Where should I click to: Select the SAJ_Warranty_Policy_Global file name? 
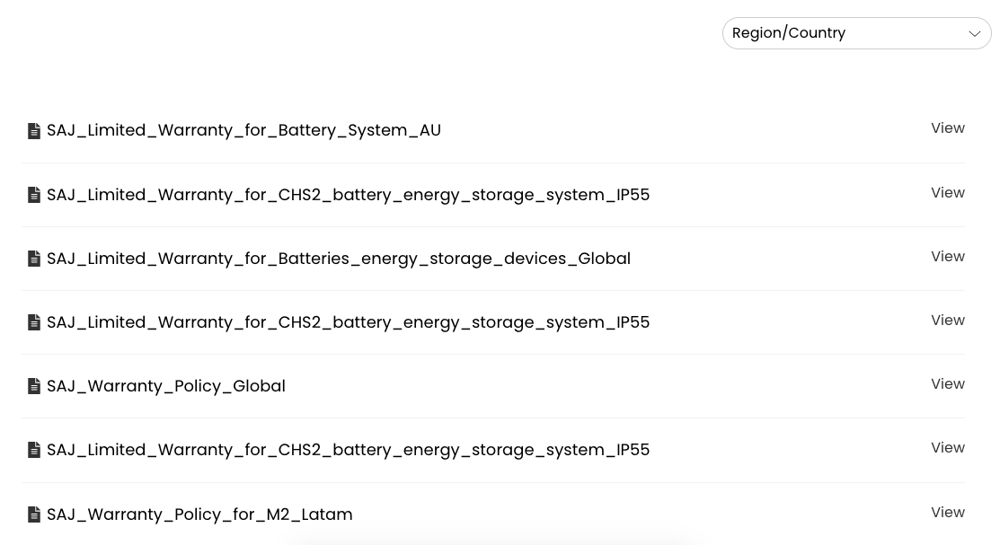pyautogui.click(x=166, y=386)
